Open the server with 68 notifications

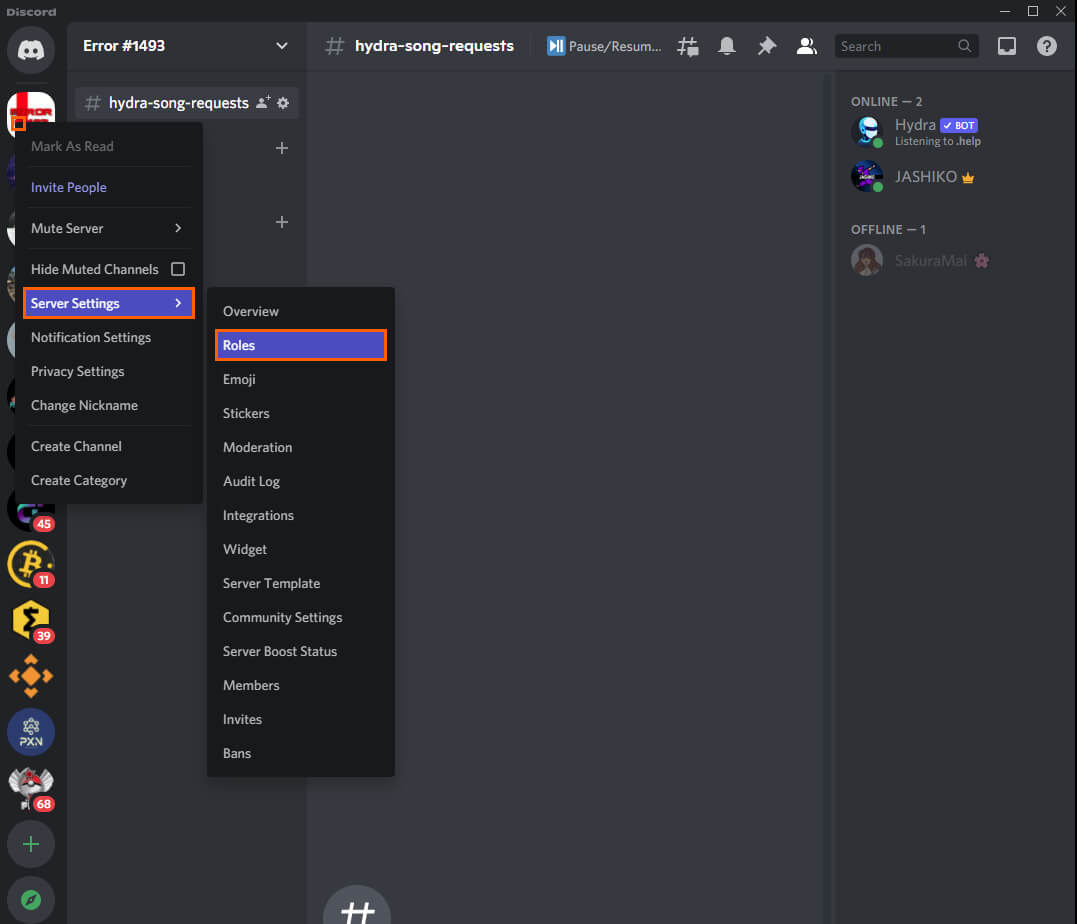tap(31, 788)
